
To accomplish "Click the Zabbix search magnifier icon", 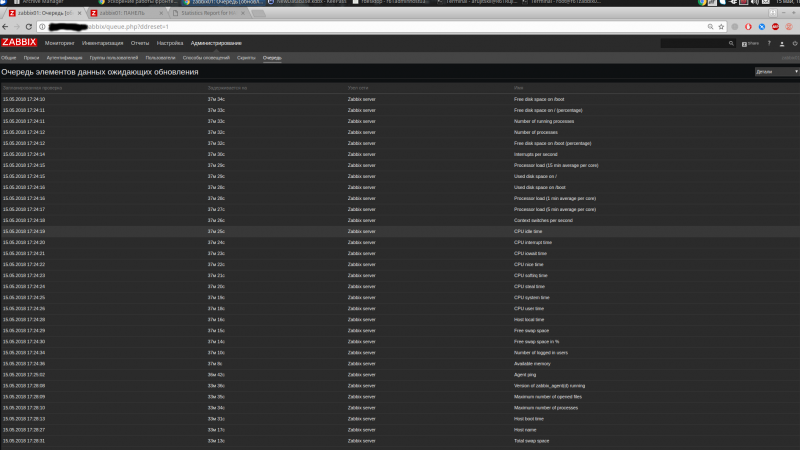I will (x=731, y=43).
